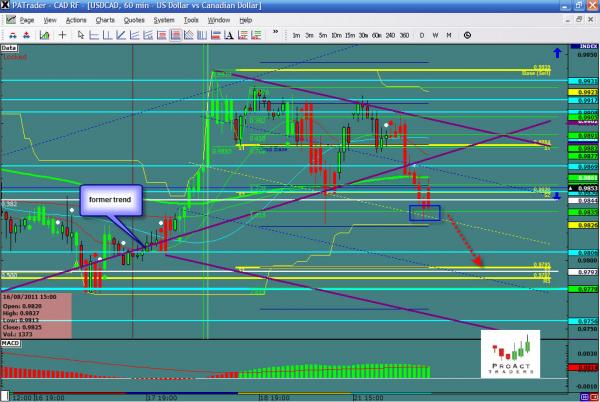
Task: Switch to the daily D timeframe
Action: click(x=422, y=35)
